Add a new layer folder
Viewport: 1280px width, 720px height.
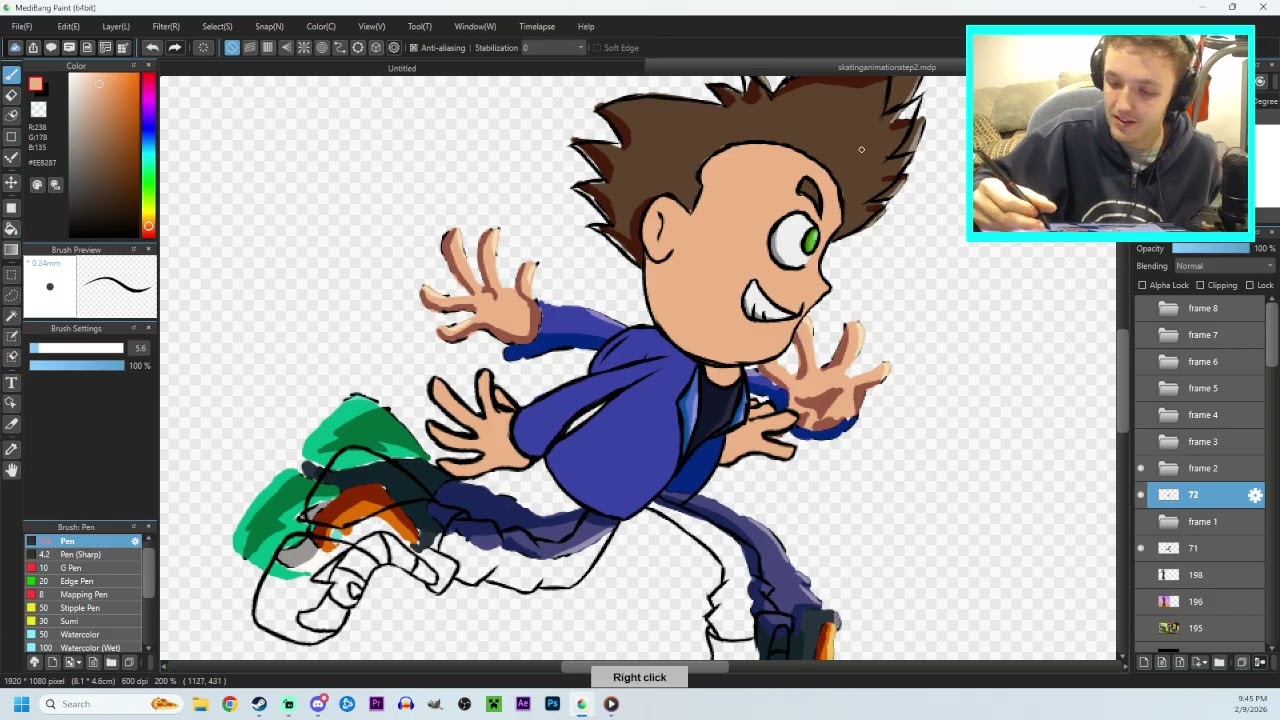pos(1219,662)
